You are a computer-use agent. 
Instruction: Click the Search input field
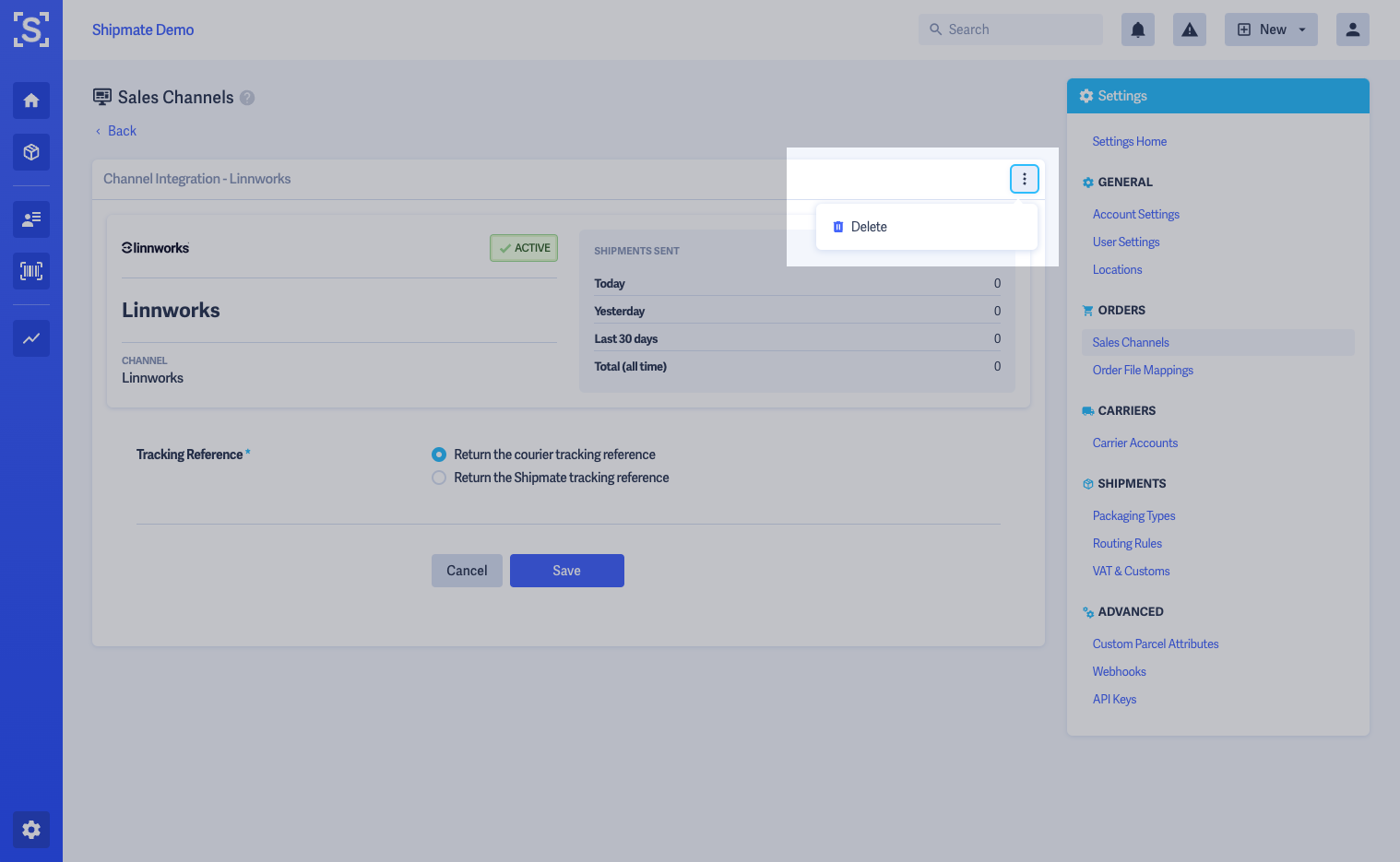tap(1011, 30)
